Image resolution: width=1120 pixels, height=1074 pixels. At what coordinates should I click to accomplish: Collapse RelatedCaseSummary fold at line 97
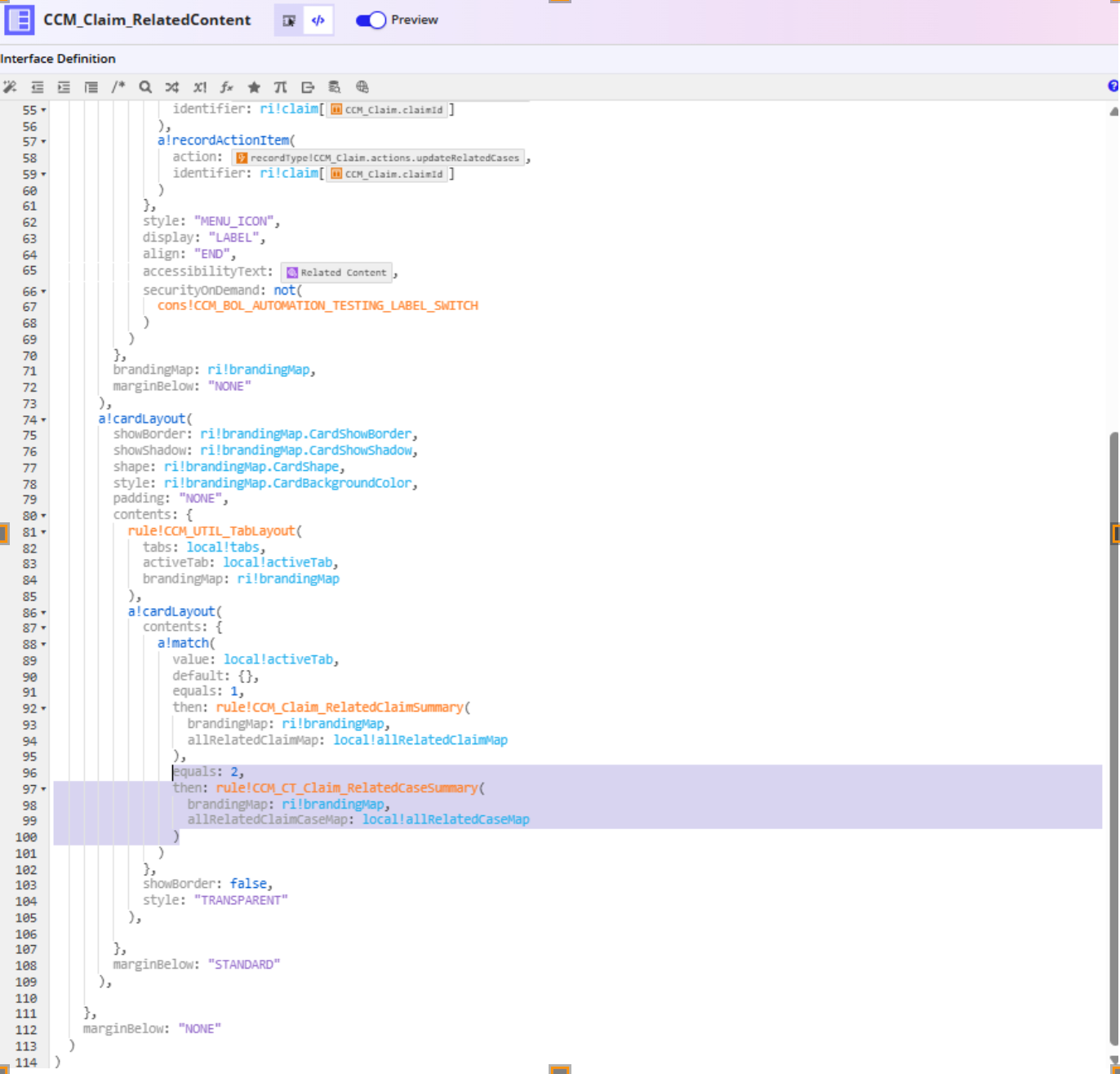pyautogui.click(x=43, y=789)
